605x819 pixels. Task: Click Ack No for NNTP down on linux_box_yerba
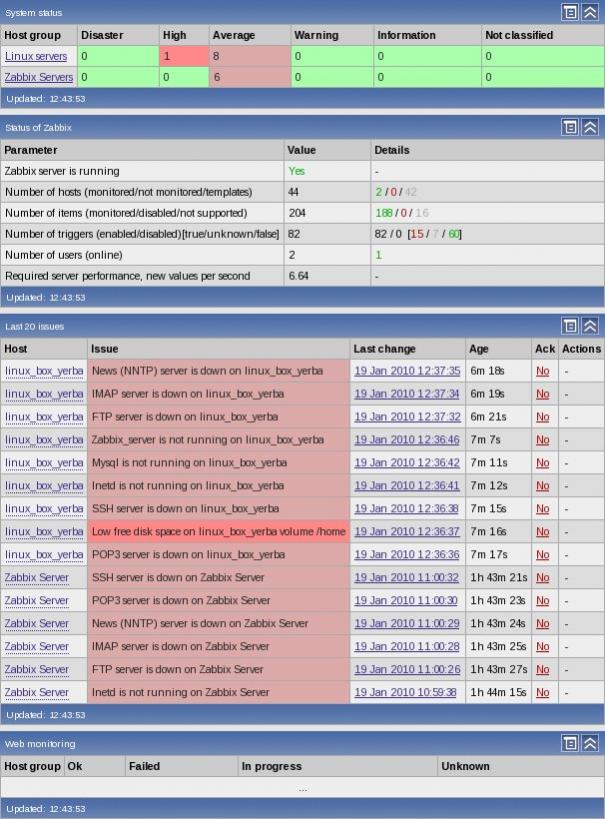tap(543, 371)
